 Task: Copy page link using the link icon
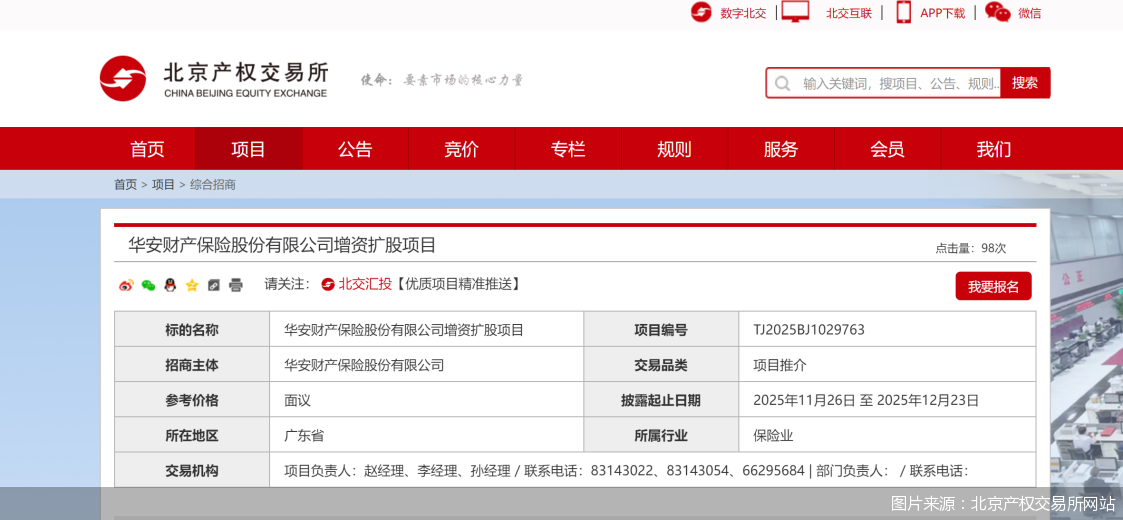(x=214, y=285)
